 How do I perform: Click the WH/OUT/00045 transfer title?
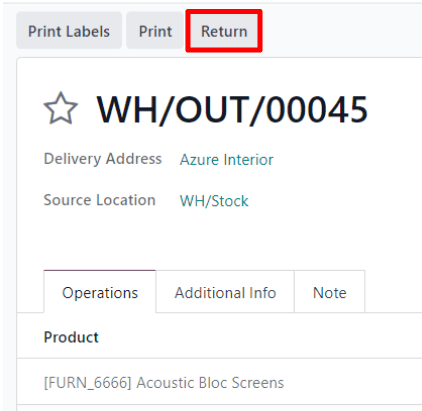pos(232,109)
